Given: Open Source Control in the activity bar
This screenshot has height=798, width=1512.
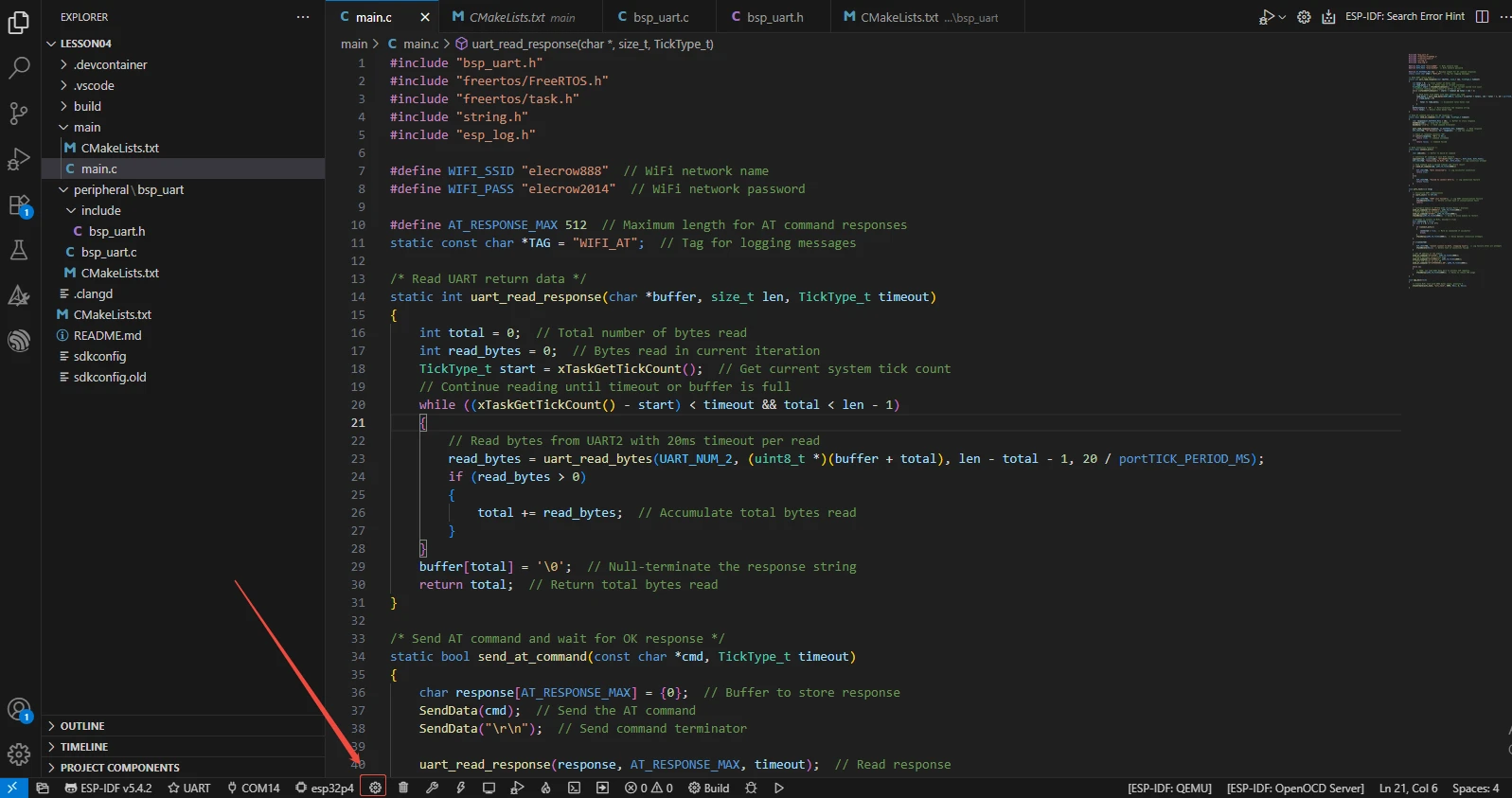Looking at the screenshot, I should (19, 114).
